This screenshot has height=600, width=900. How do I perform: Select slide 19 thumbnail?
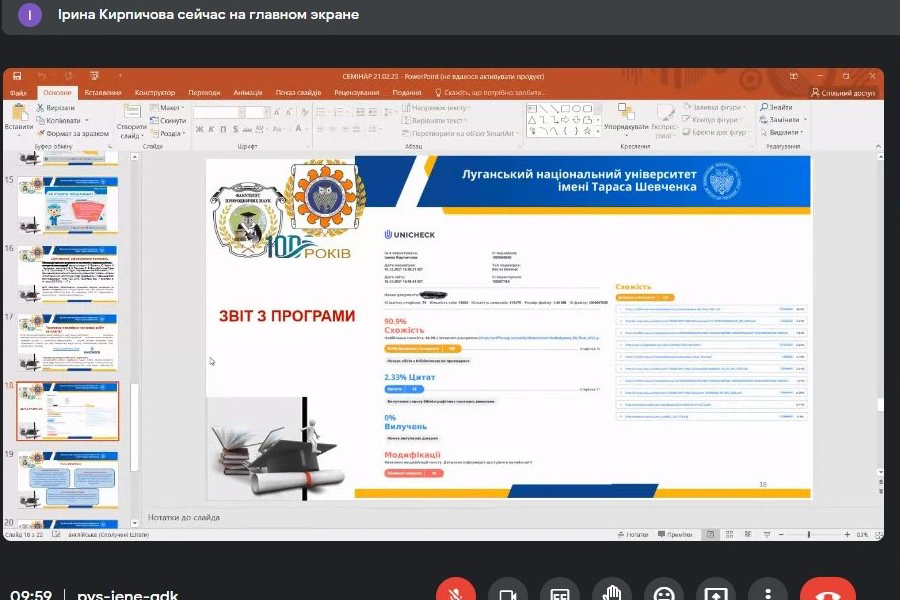pyautogui.click(x=68, y=479)
